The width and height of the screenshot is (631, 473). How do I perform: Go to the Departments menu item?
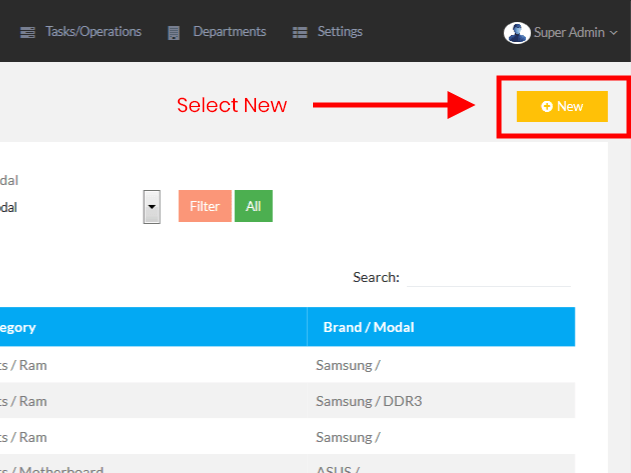point(229,32)
